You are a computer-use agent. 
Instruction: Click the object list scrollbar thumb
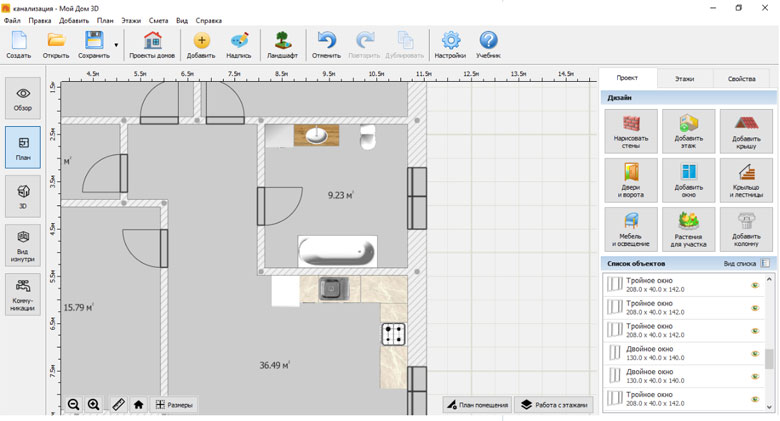point(770,360)
